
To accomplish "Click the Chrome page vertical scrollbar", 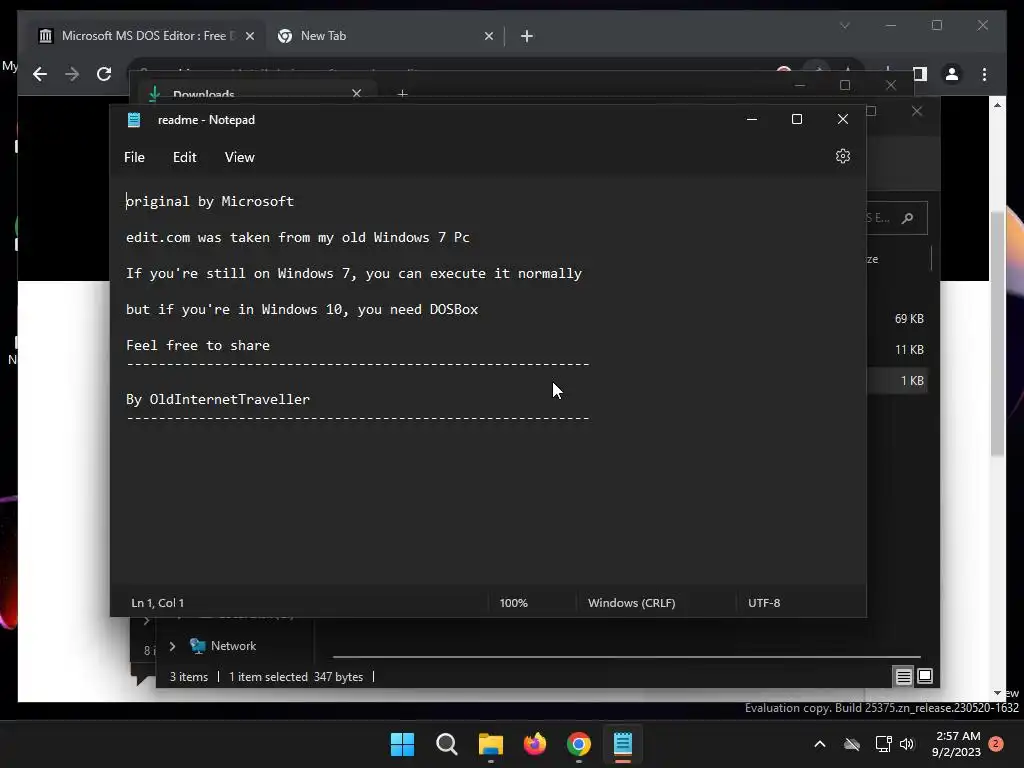I will (997, 333).
